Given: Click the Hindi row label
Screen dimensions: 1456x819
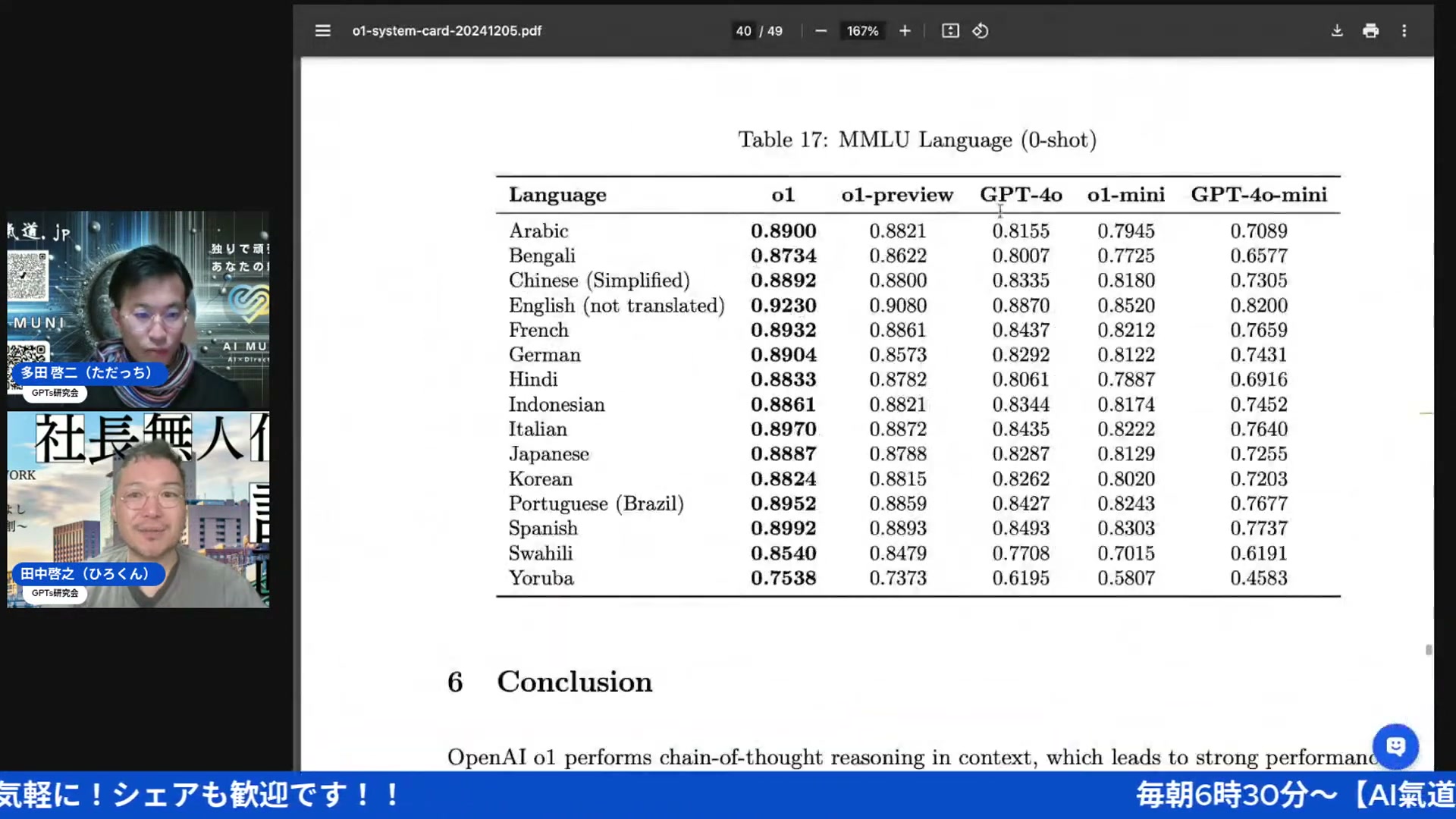Looking at the screenshot, I should pos(533,379).
